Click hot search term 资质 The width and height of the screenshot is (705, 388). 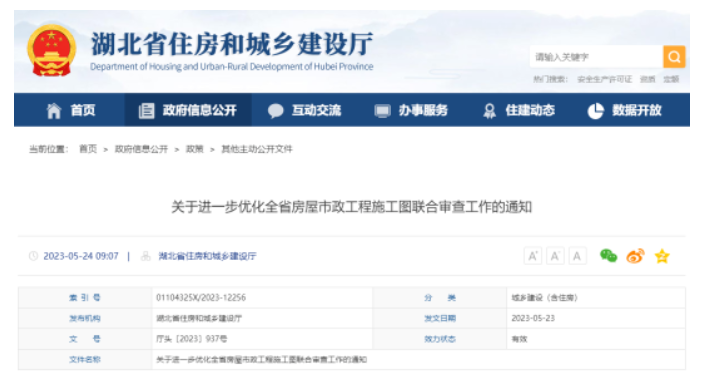click(647, 79)
